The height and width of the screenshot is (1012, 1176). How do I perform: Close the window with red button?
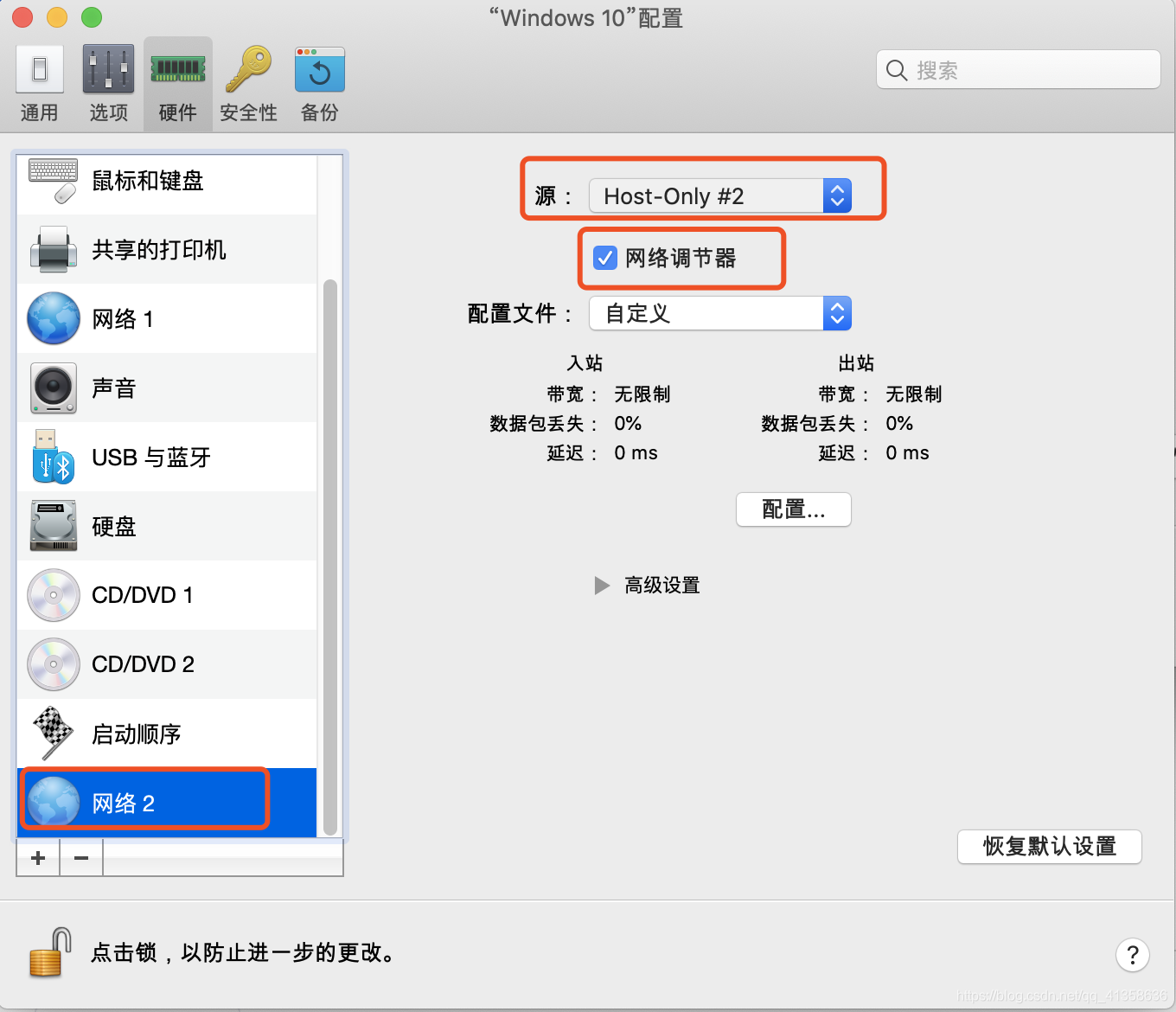(22, 17)
